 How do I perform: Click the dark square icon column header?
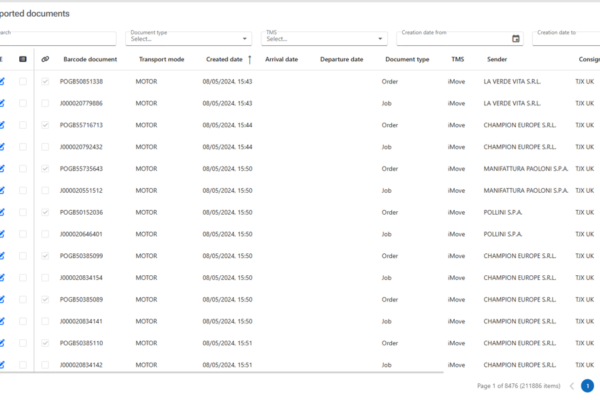tap(23, 59)
